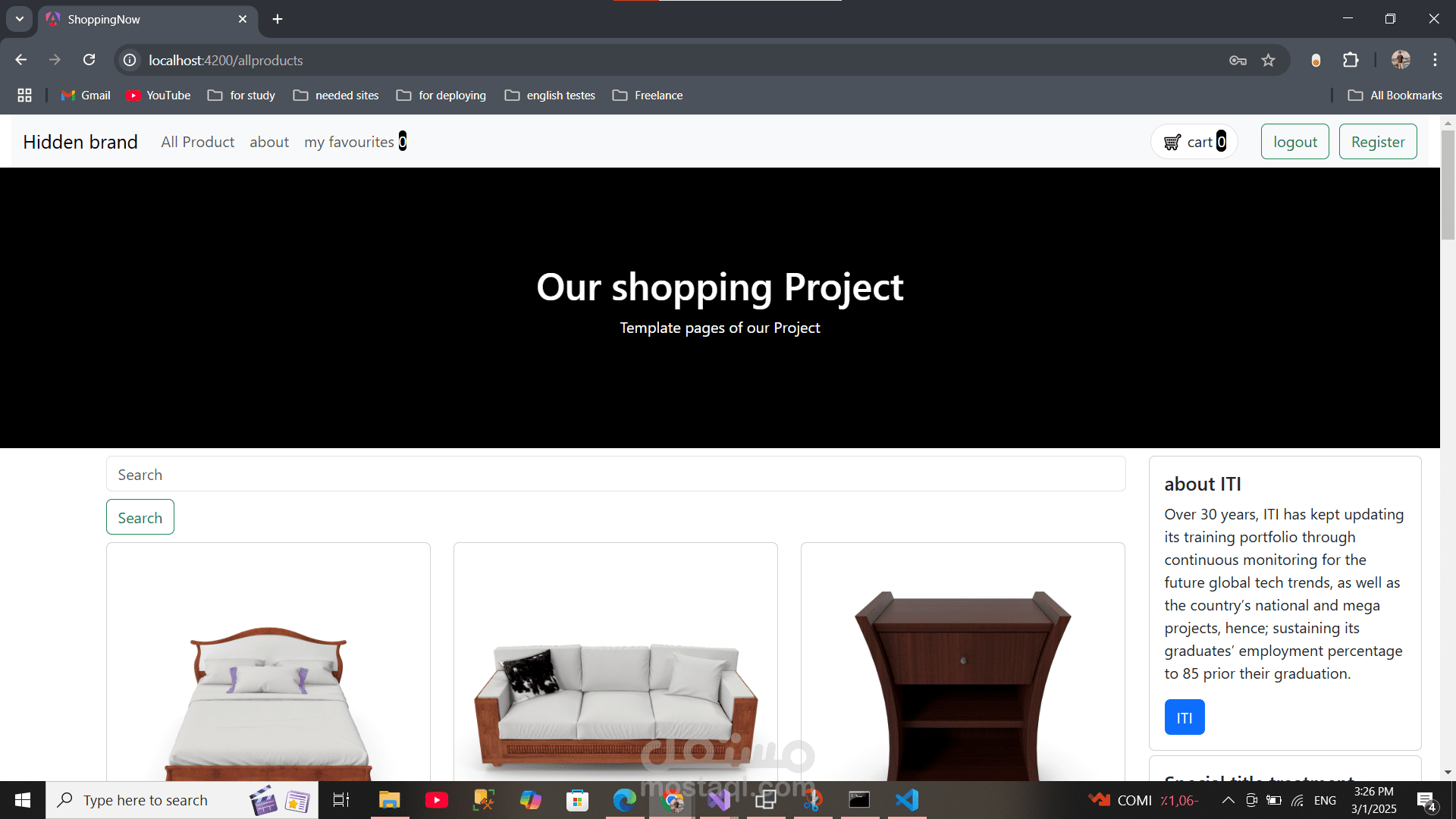The height and width of the screenshot is (819, 1456).
Task: Open the Chrome profile avatar
Action: point(1401,60)
